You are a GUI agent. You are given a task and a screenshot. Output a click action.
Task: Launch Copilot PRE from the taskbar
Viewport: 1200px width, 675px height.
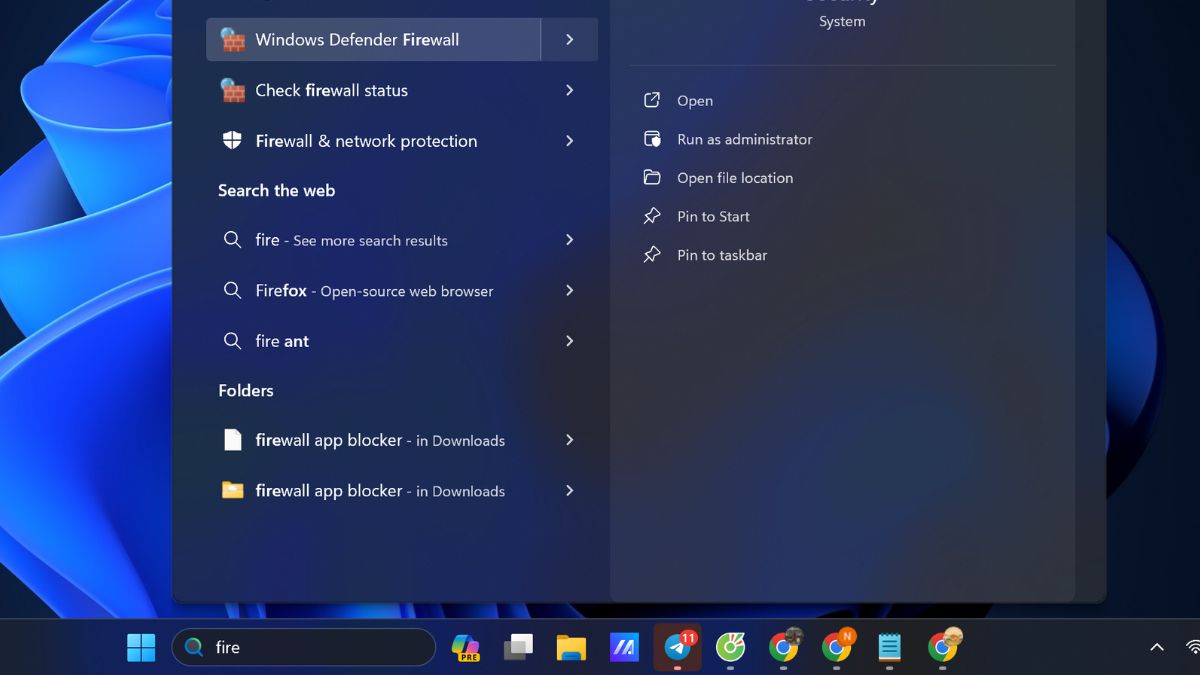pos(465,648)
